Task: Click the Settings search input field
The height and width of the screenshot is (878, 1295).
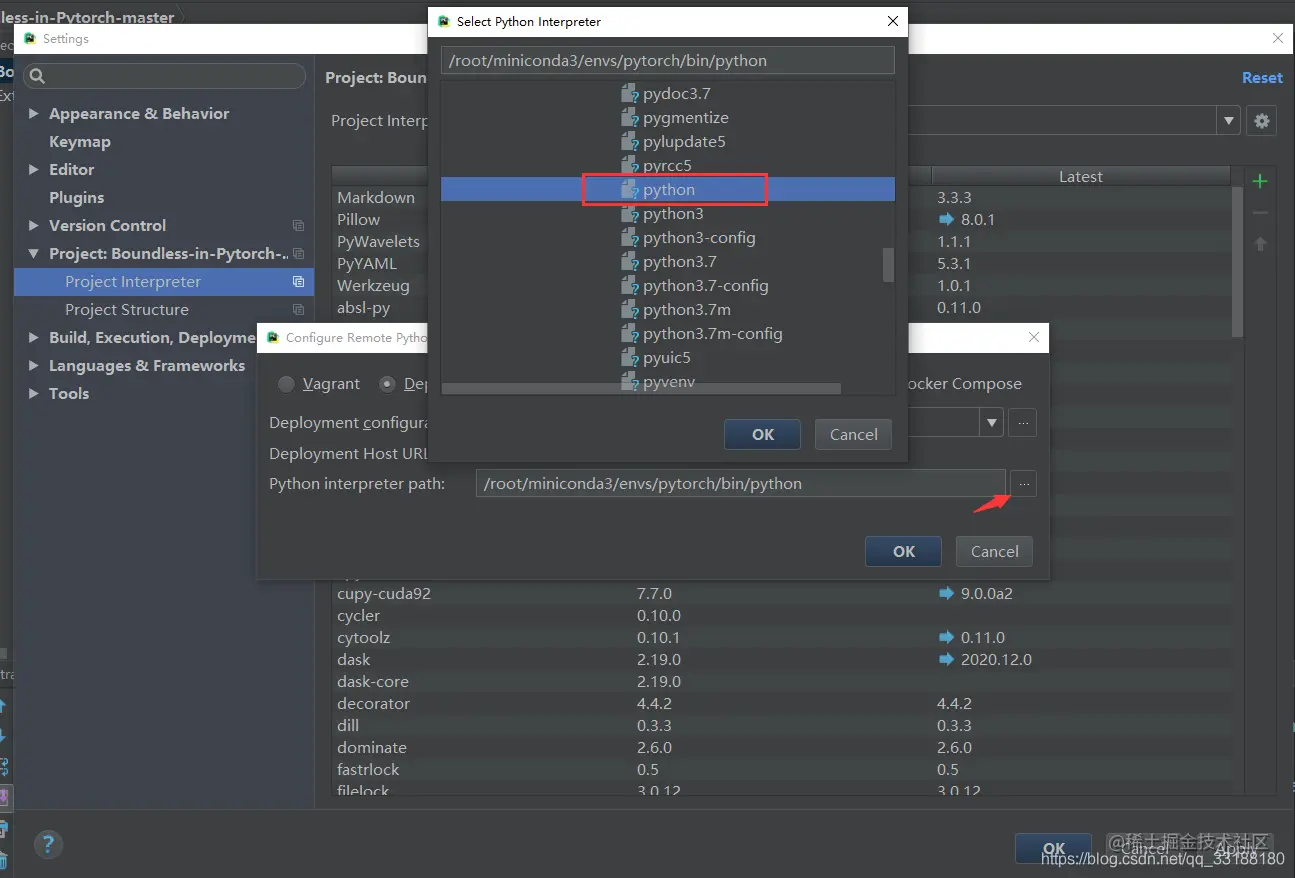Action: coord(164,76)
